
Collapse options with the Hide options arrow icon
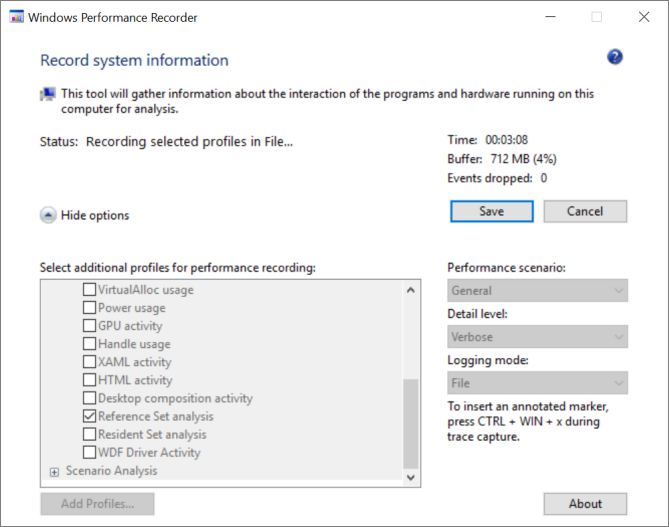pos(48,215)
